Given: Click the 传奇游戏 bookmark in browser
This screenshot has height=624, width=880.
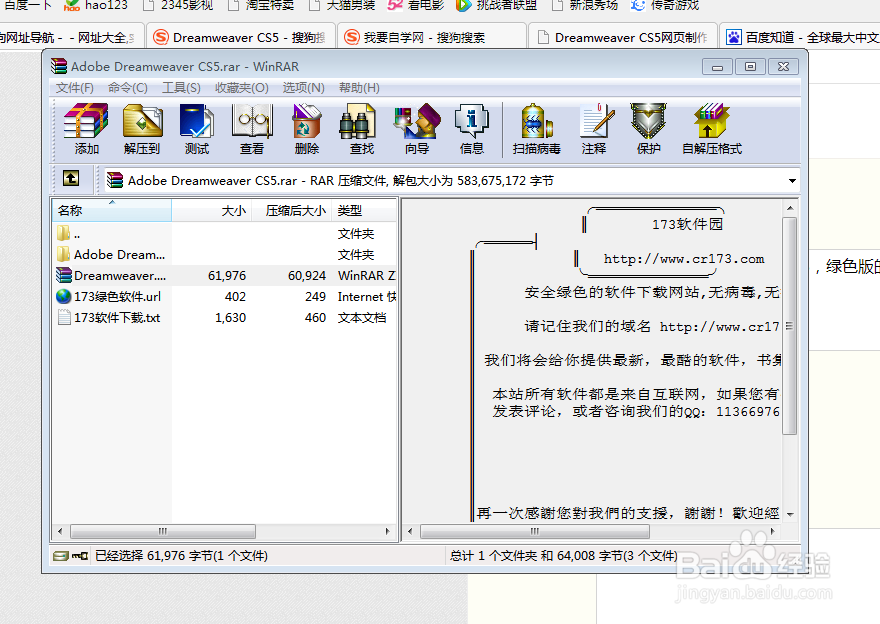Looking at the screenshot, I should click(x=666, y=6).
